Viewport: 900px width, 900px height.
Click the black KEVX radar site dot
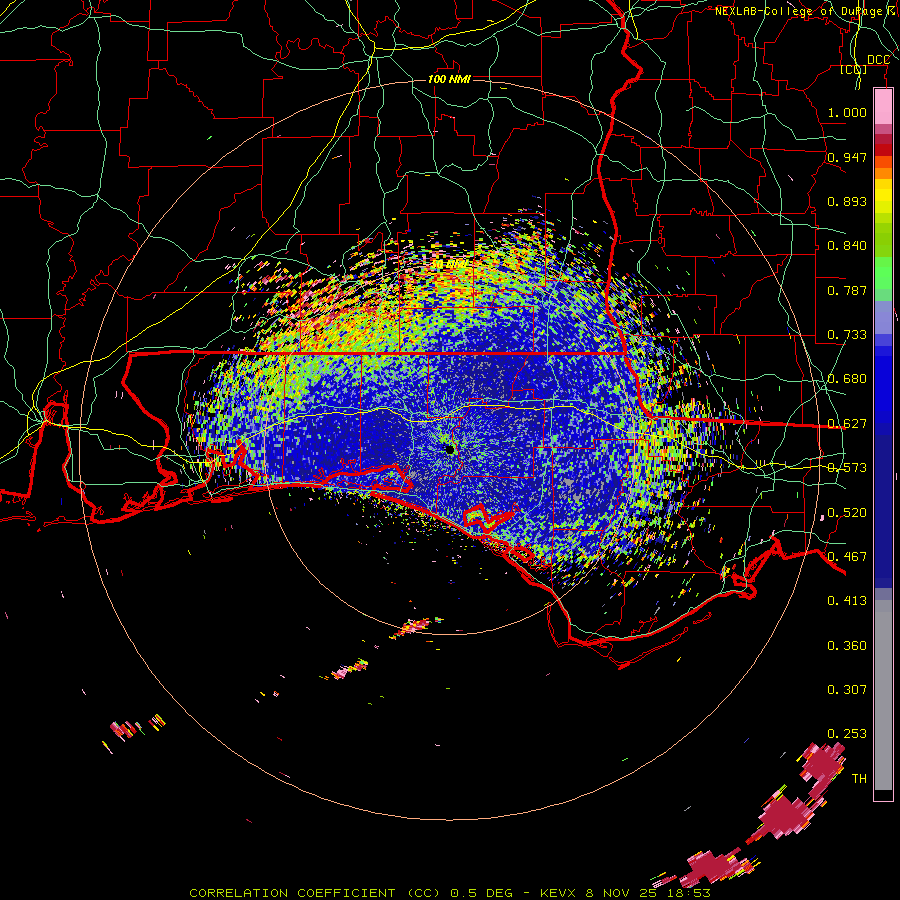(450, 450)
